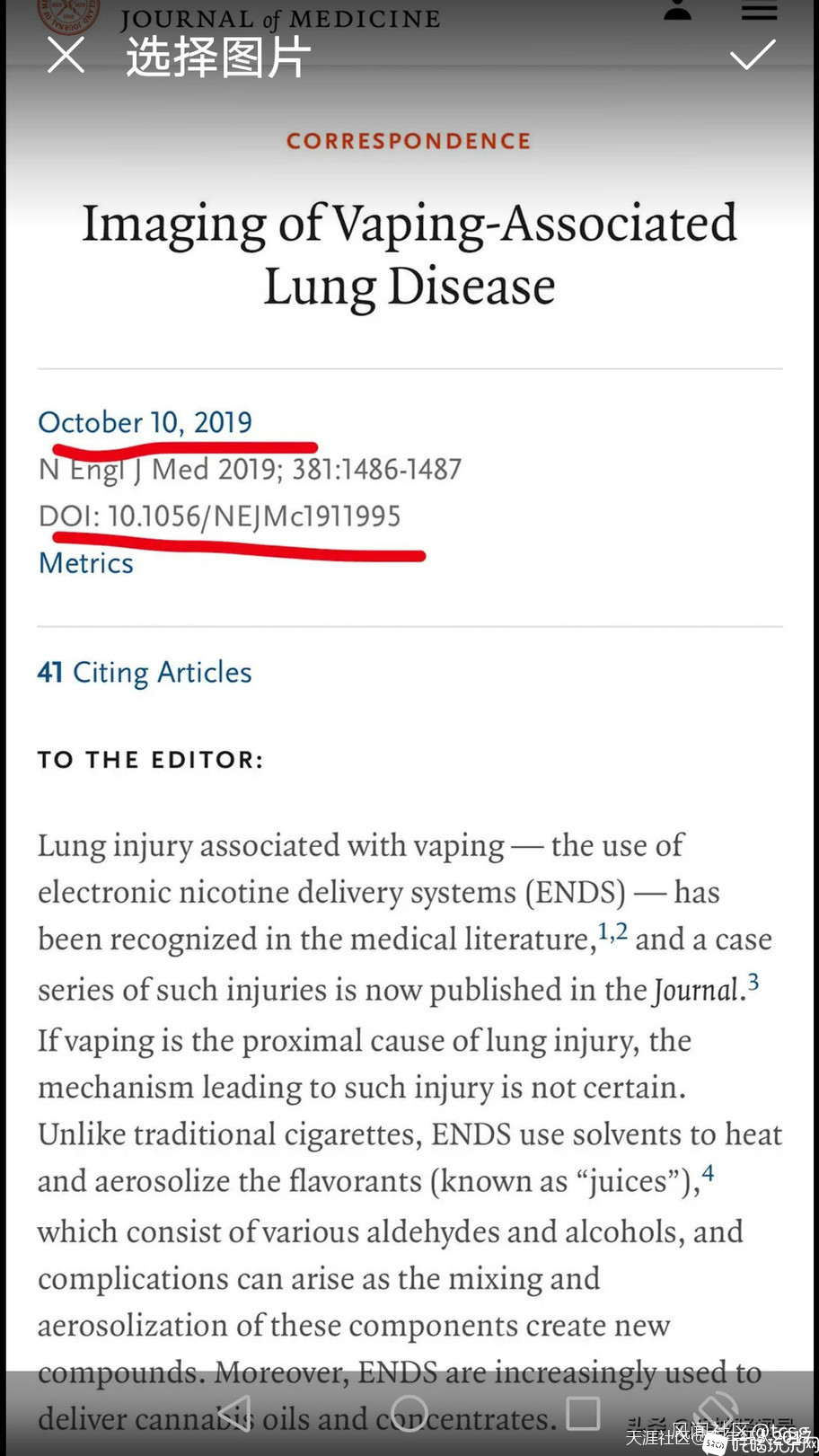Open the hamburger menu icon

coord(759,10)
